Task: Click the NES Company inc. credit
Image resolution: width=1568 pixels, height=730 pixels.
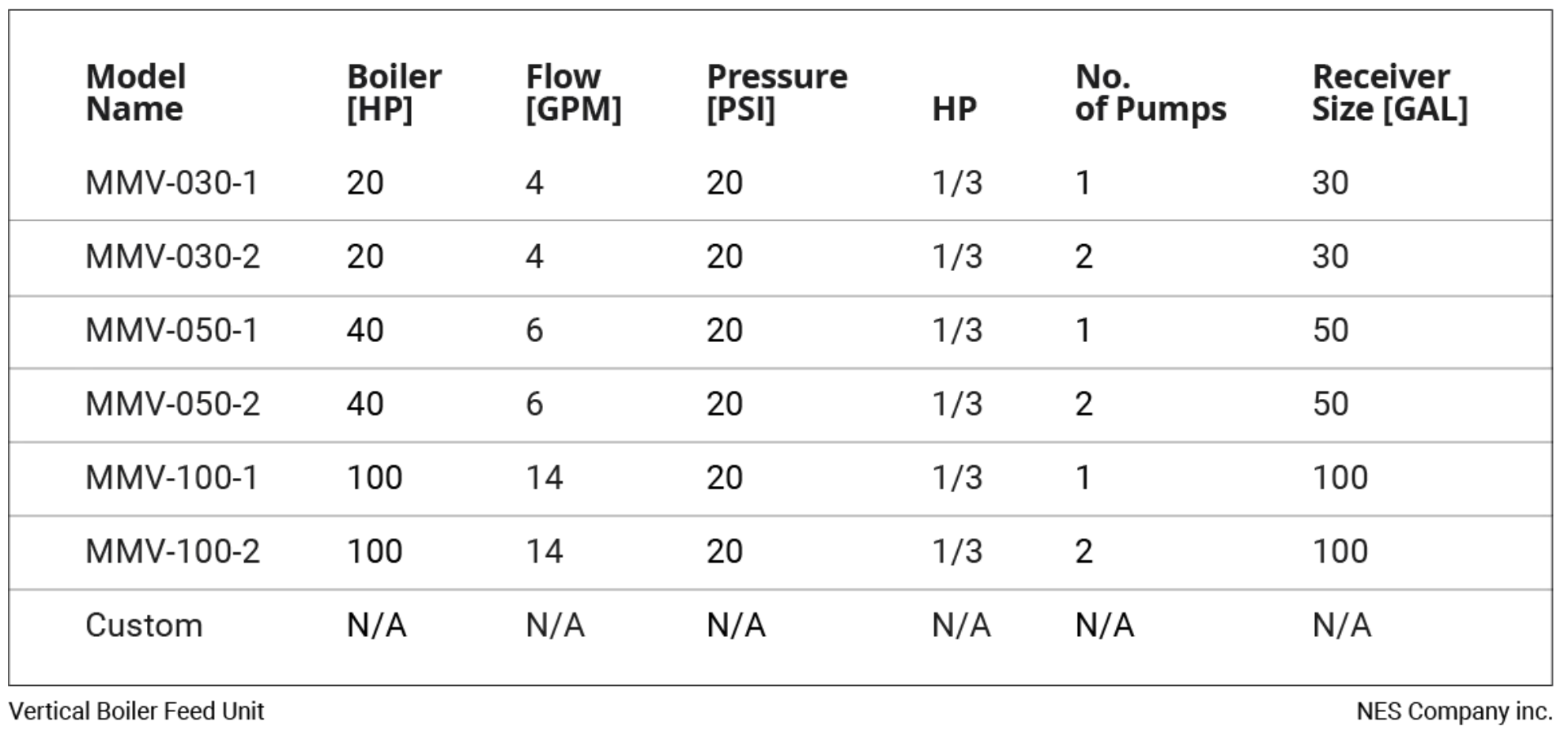Action: [1454, 711]
